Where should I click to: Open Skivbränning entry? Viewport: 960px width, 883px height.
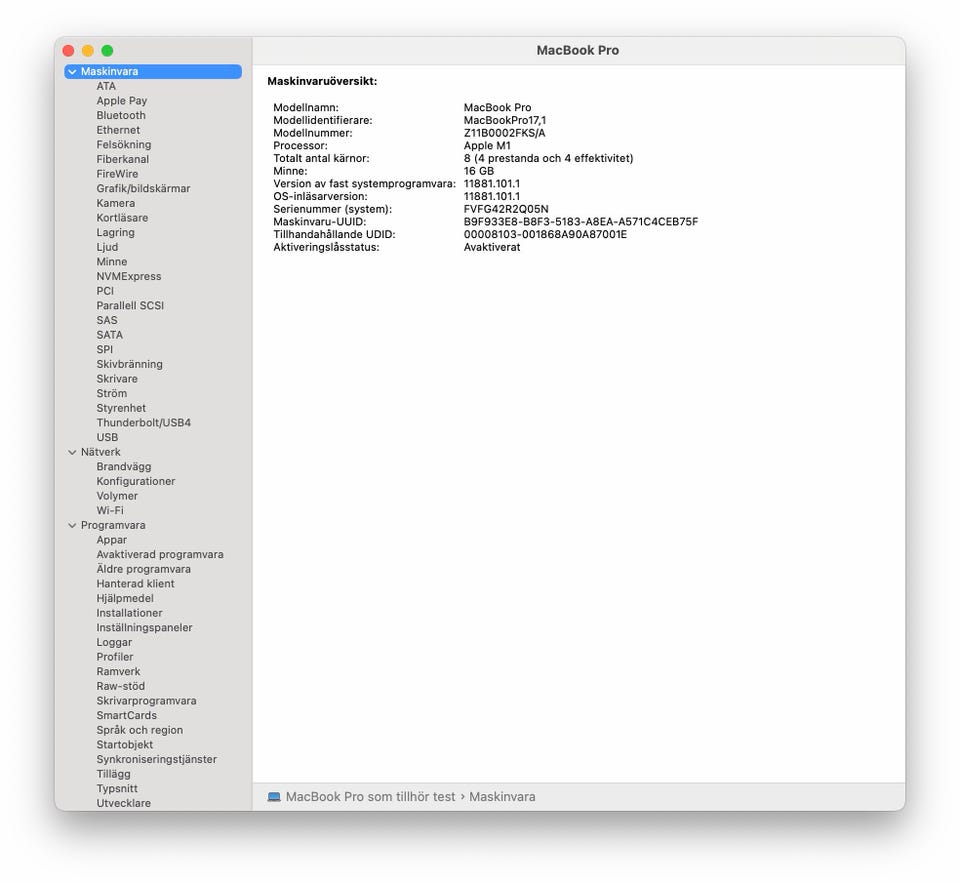tap(129, 364)
